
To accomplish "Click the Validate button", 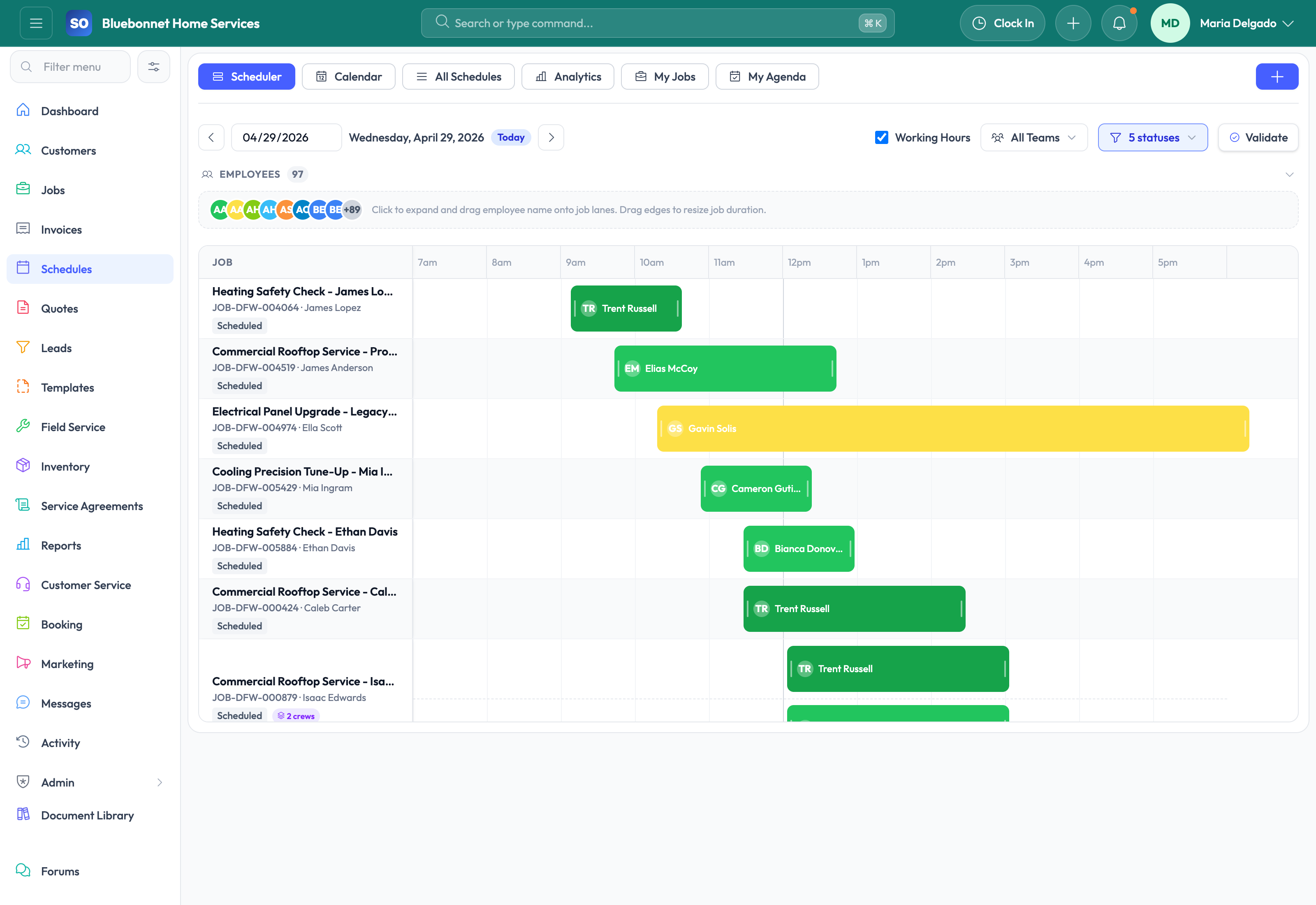I will pyautogui.click(x=1258, y=138).
